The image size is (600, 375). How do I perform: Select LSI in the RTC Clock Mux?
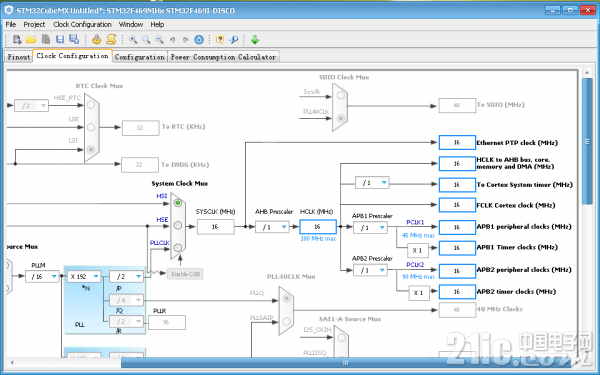coord(91,149)
